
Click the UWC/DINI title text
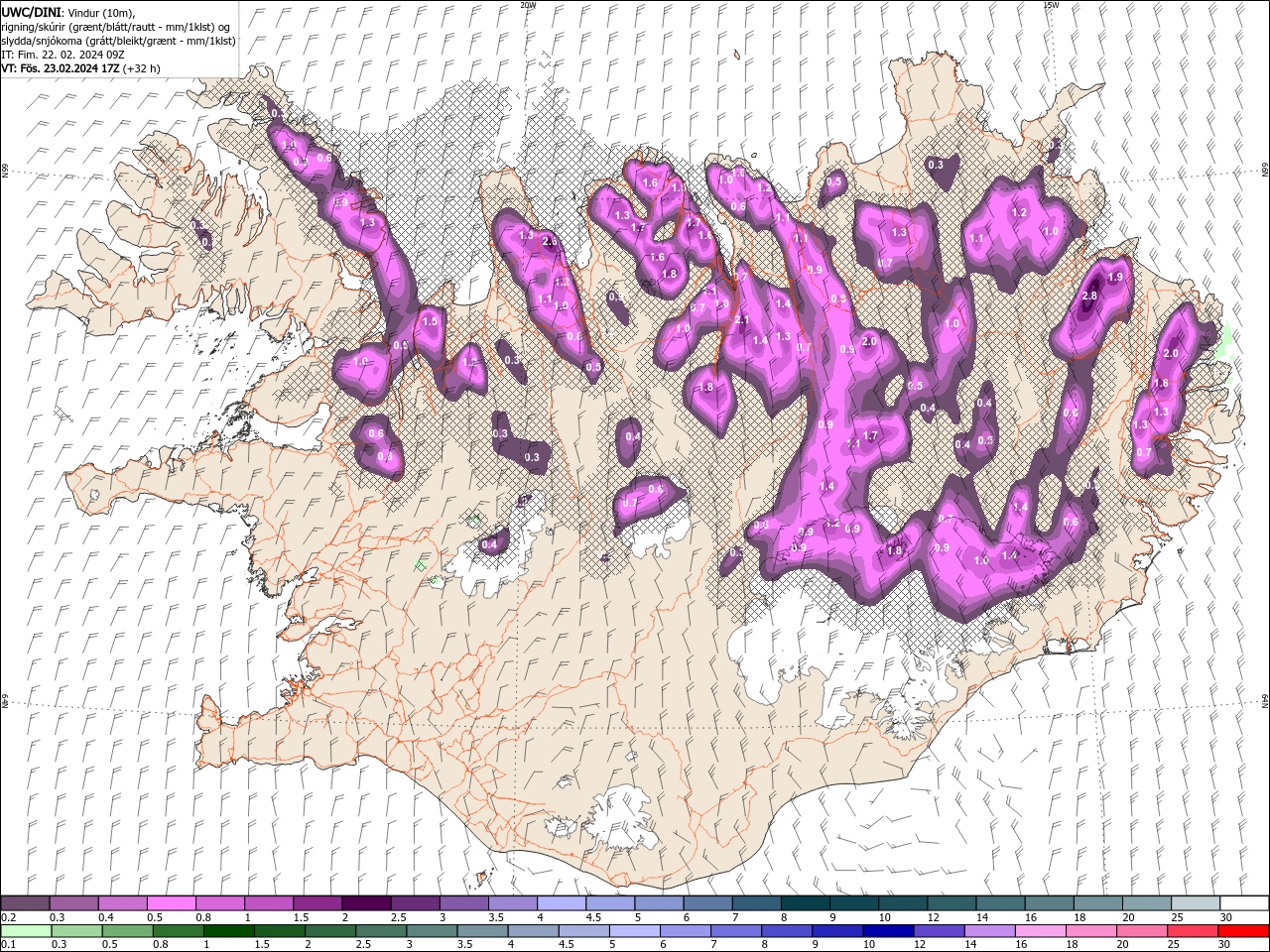[32, 12]
